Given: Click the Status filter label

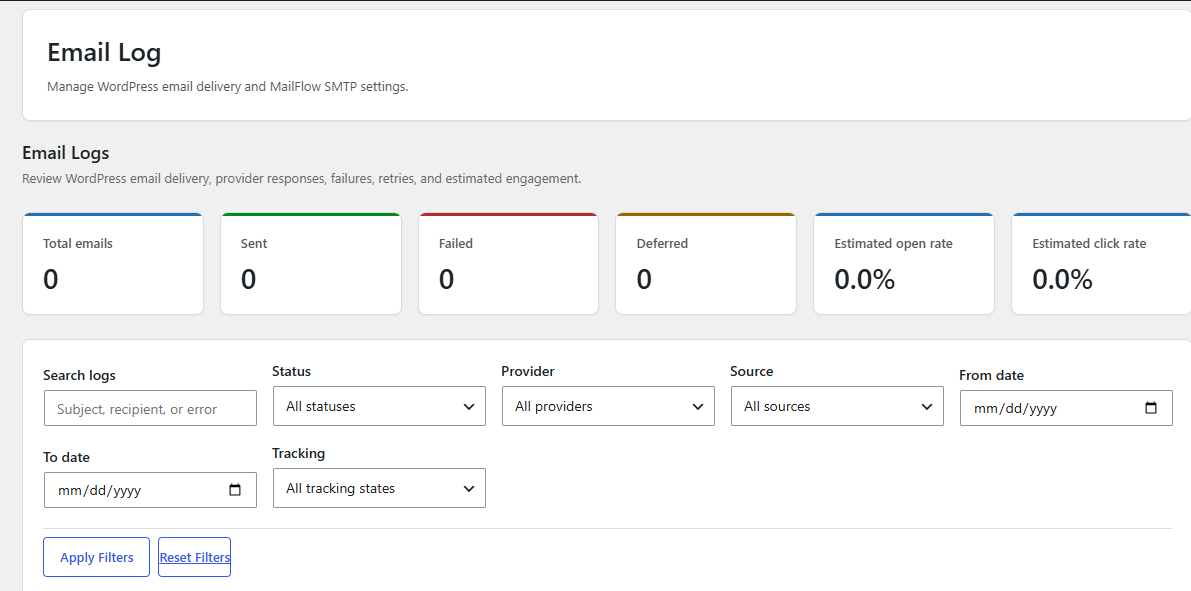Looking at the screenshot, I should tap(292, 371).
